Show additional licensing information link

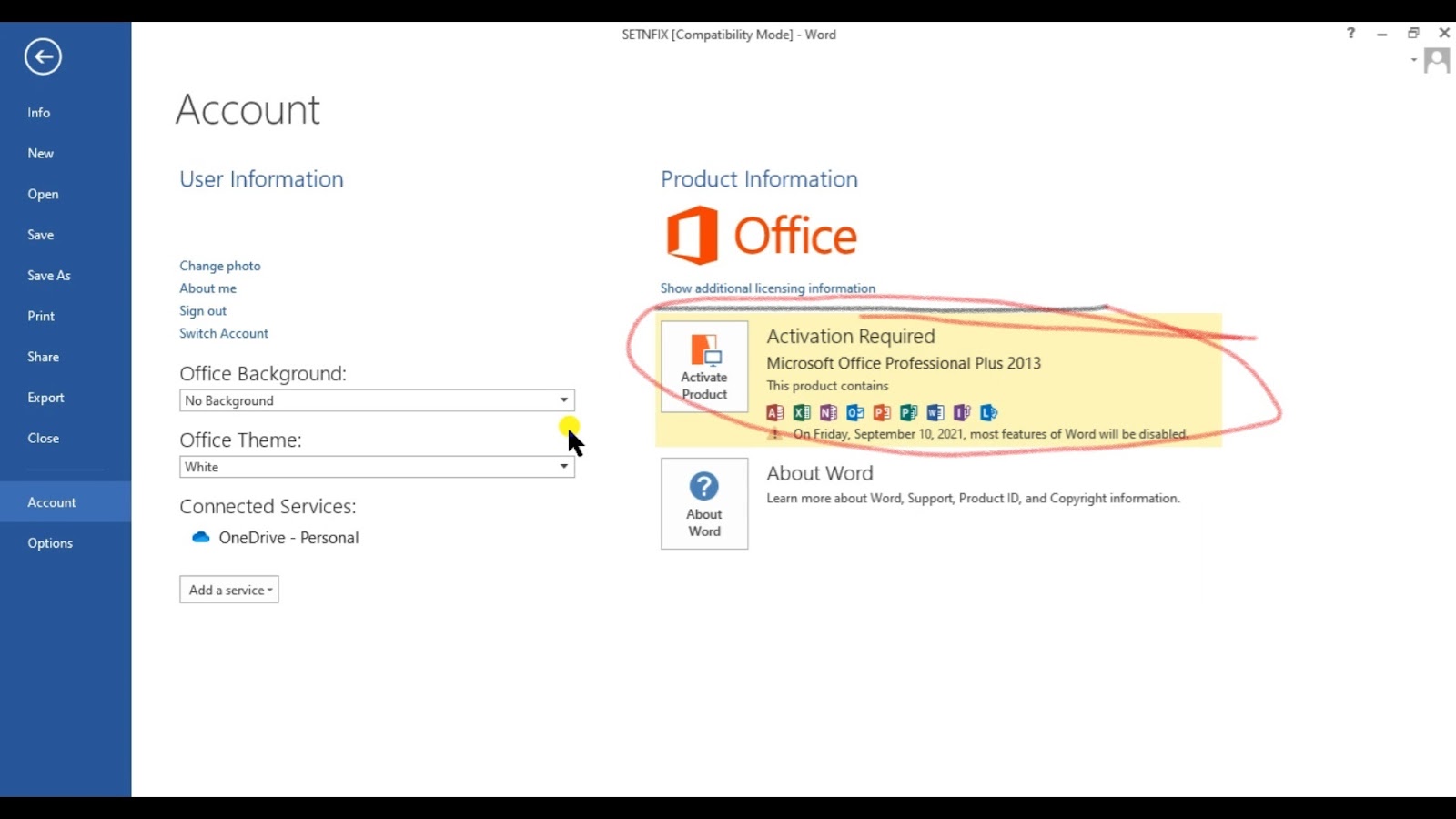pos(768,288)
